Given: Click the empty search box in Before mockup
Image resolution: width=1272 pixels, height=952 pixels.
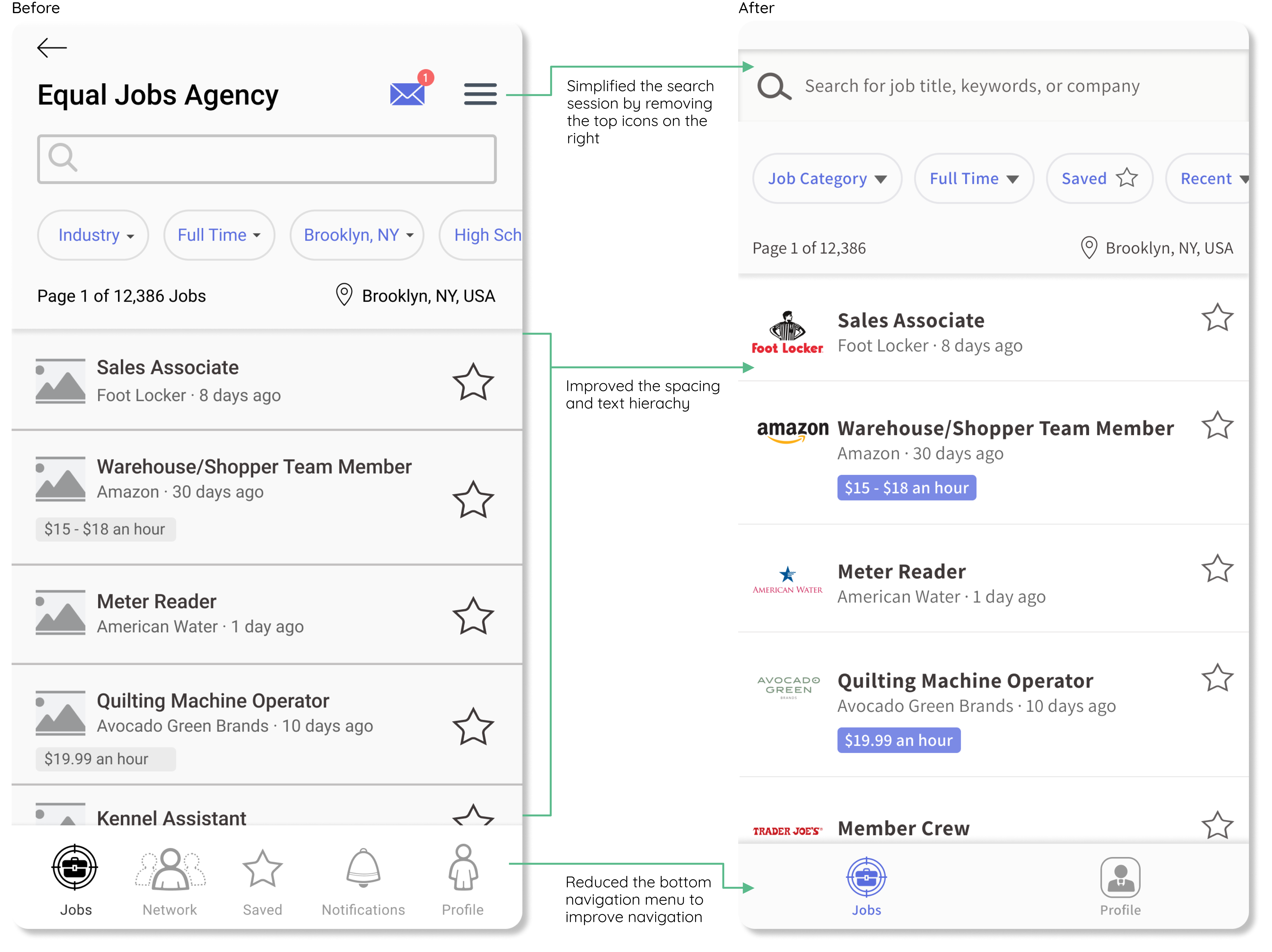Looking at the screenshot, I should coord(267,159).
